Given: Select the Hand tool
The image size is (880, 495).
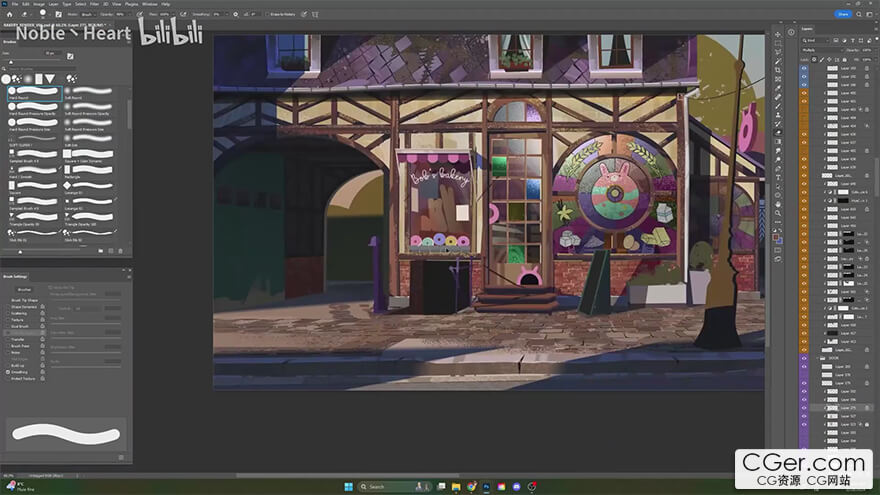Looking at the screenshot, I should point(778,204).
